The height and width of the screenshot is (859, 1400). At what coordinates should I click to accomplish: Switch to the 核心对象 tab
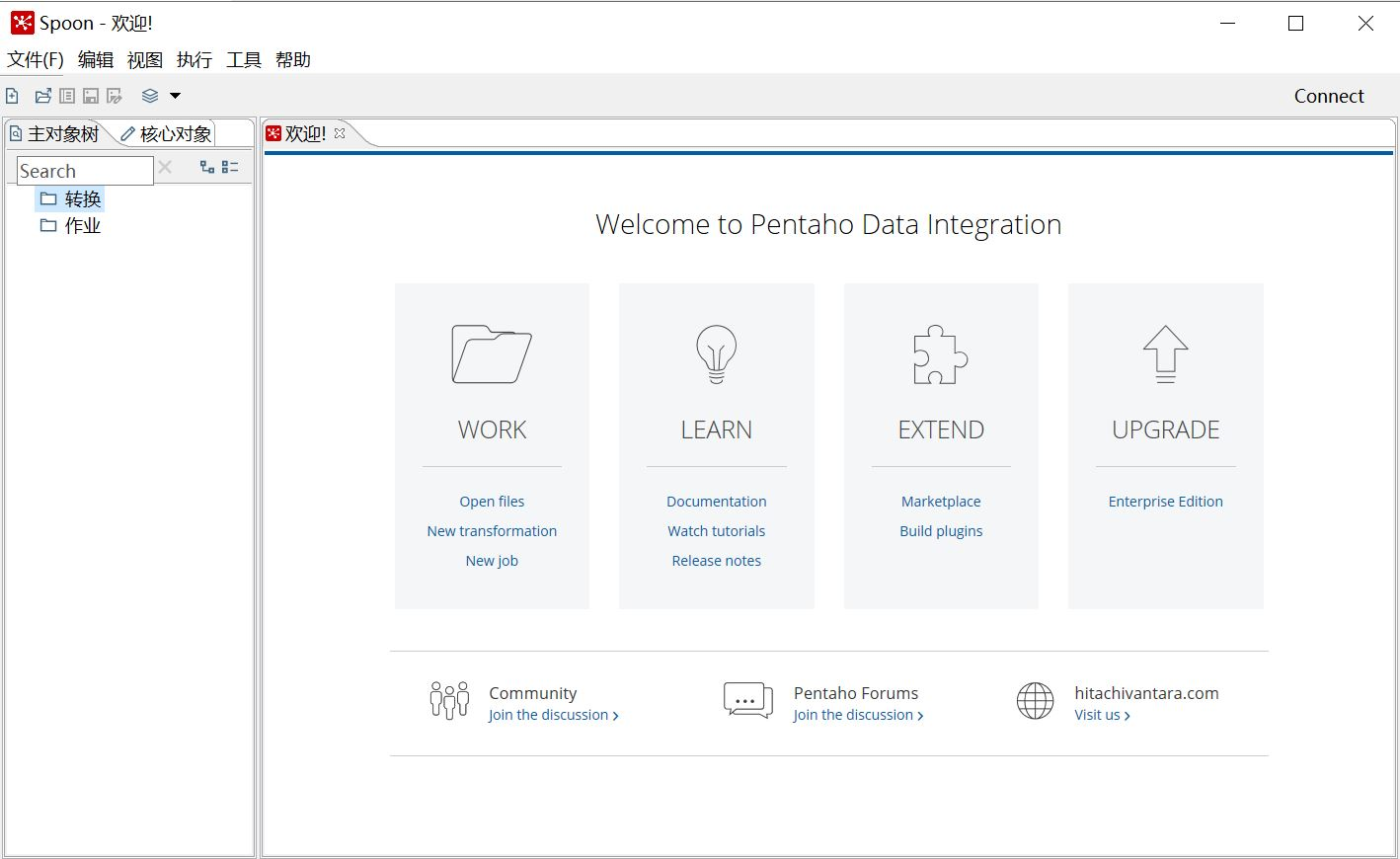pos(167,133)
